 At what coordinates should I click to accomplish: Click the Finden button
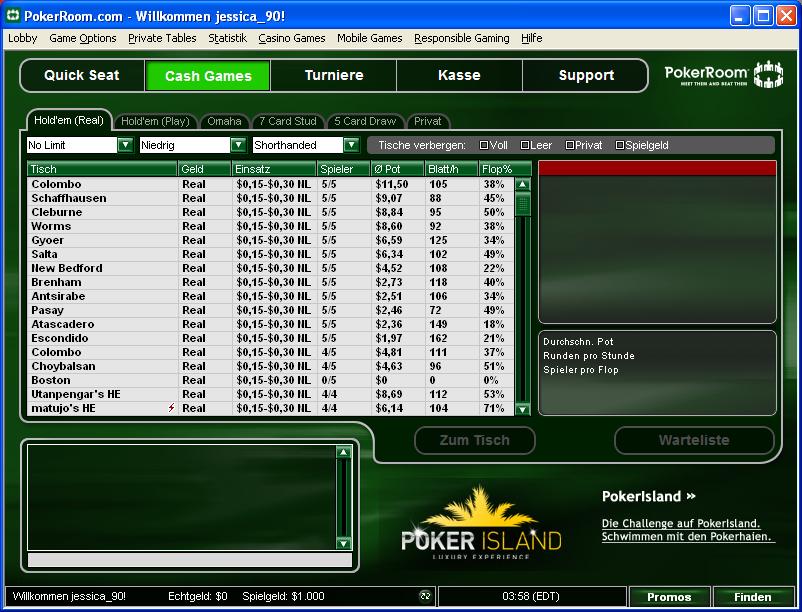[753, 597]
